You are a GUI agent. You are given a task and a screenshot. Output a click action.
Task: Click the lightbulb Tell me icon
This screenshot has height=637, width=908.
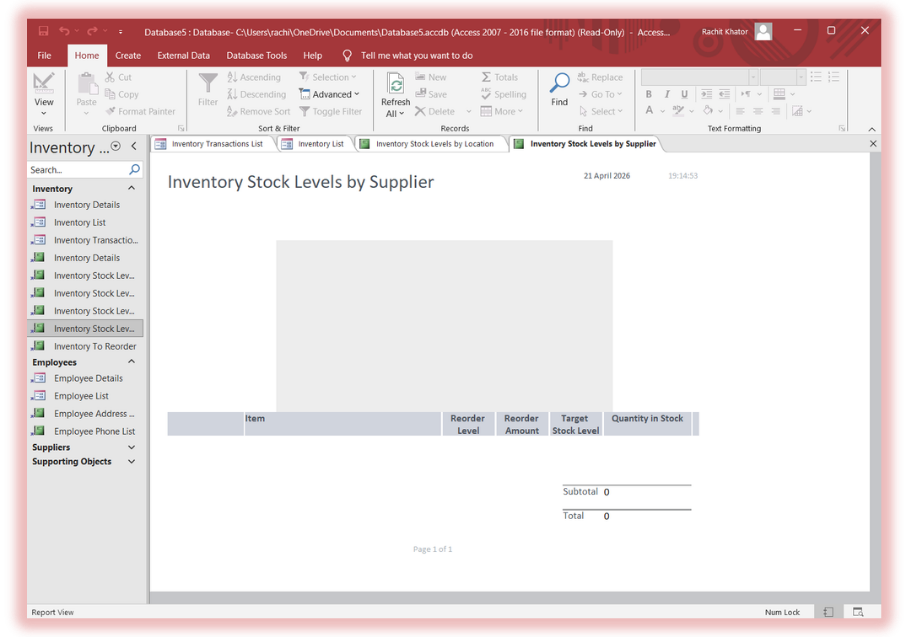tap(347, 56)
